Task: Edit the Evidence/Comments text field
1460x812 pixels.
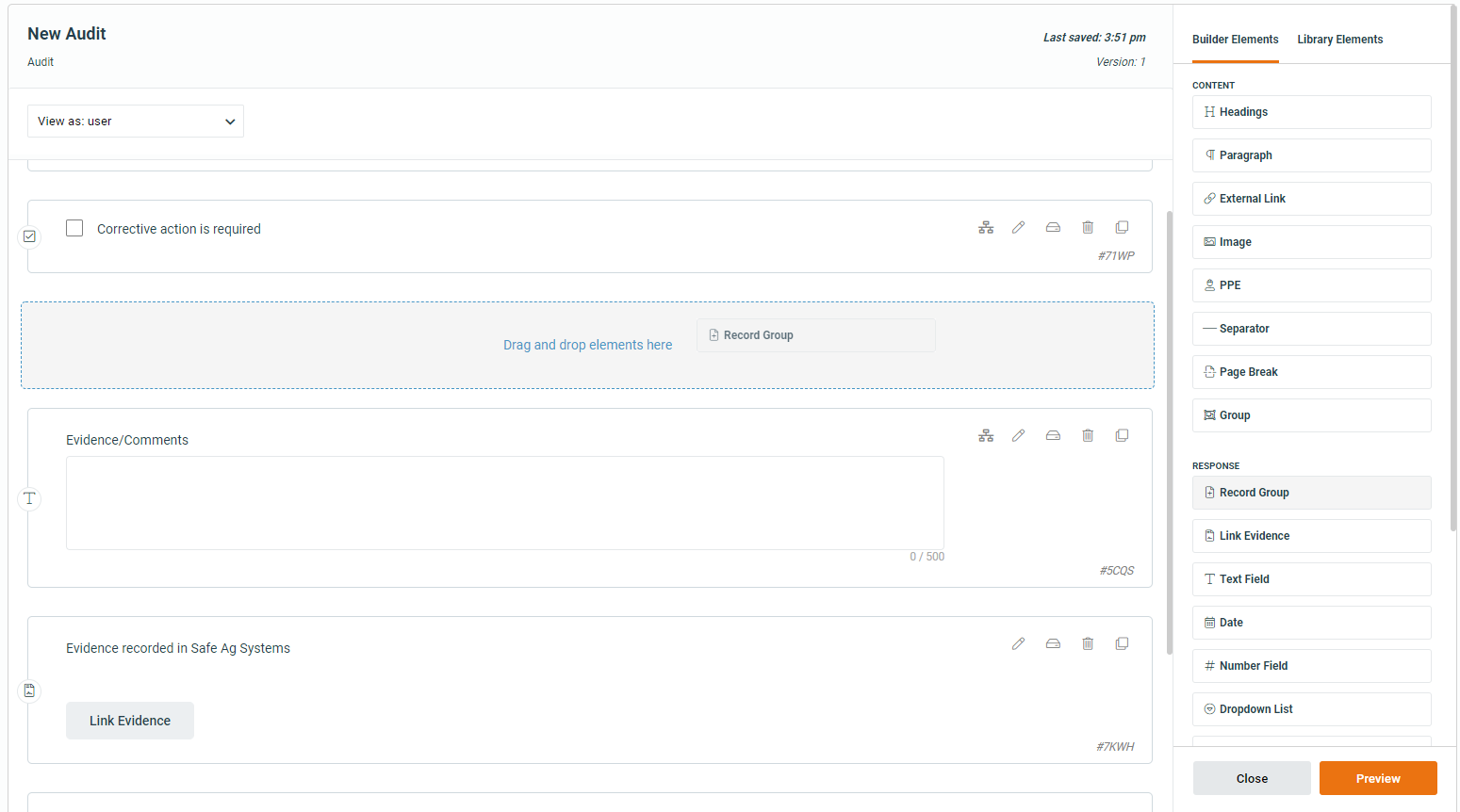Action: [x=1018, y=435]
